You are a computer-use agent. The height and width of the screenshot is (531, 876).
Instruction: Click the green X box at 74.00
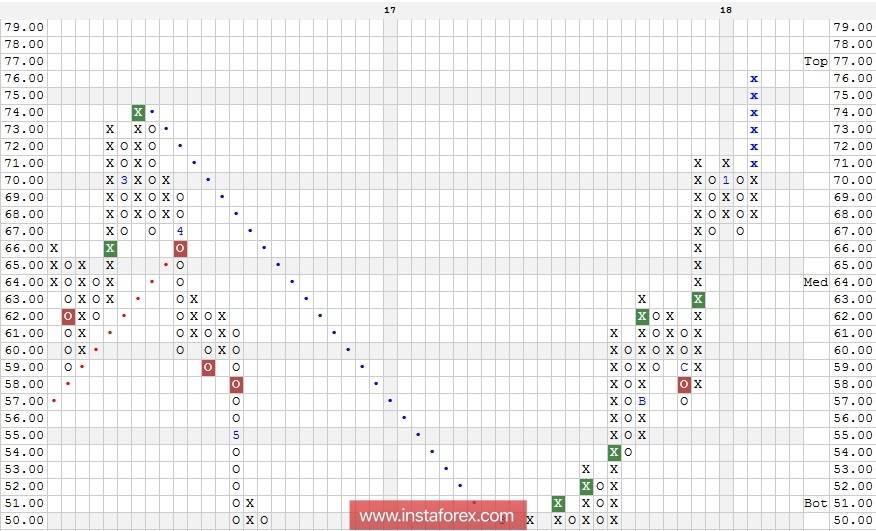(x=138, y=112)
